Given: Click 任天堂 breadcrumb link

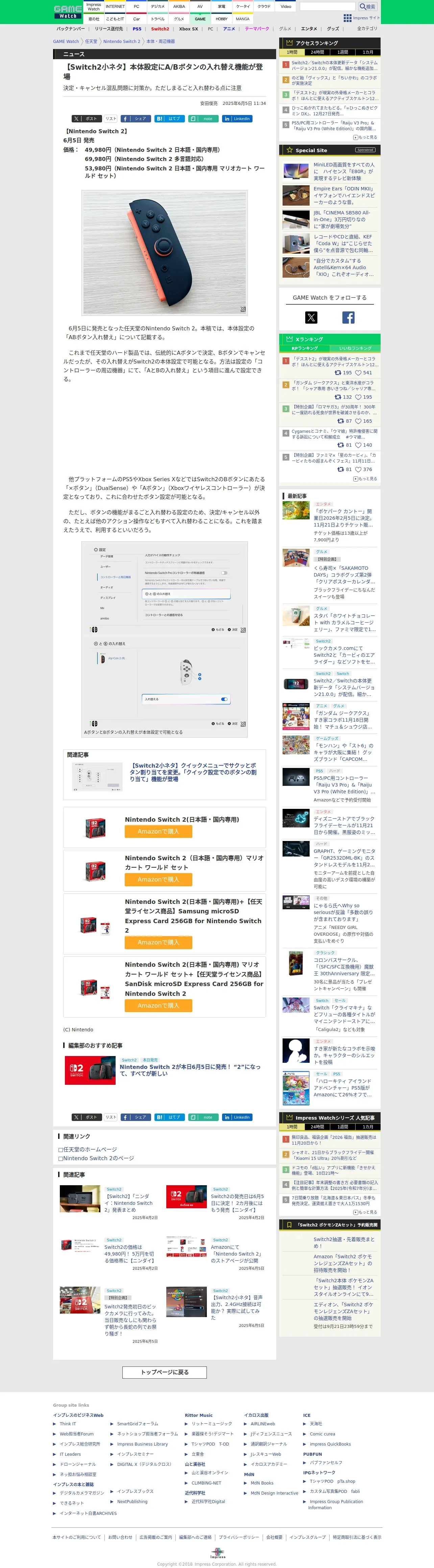Looking at the screenshot, I should click(x=91, y=41).
